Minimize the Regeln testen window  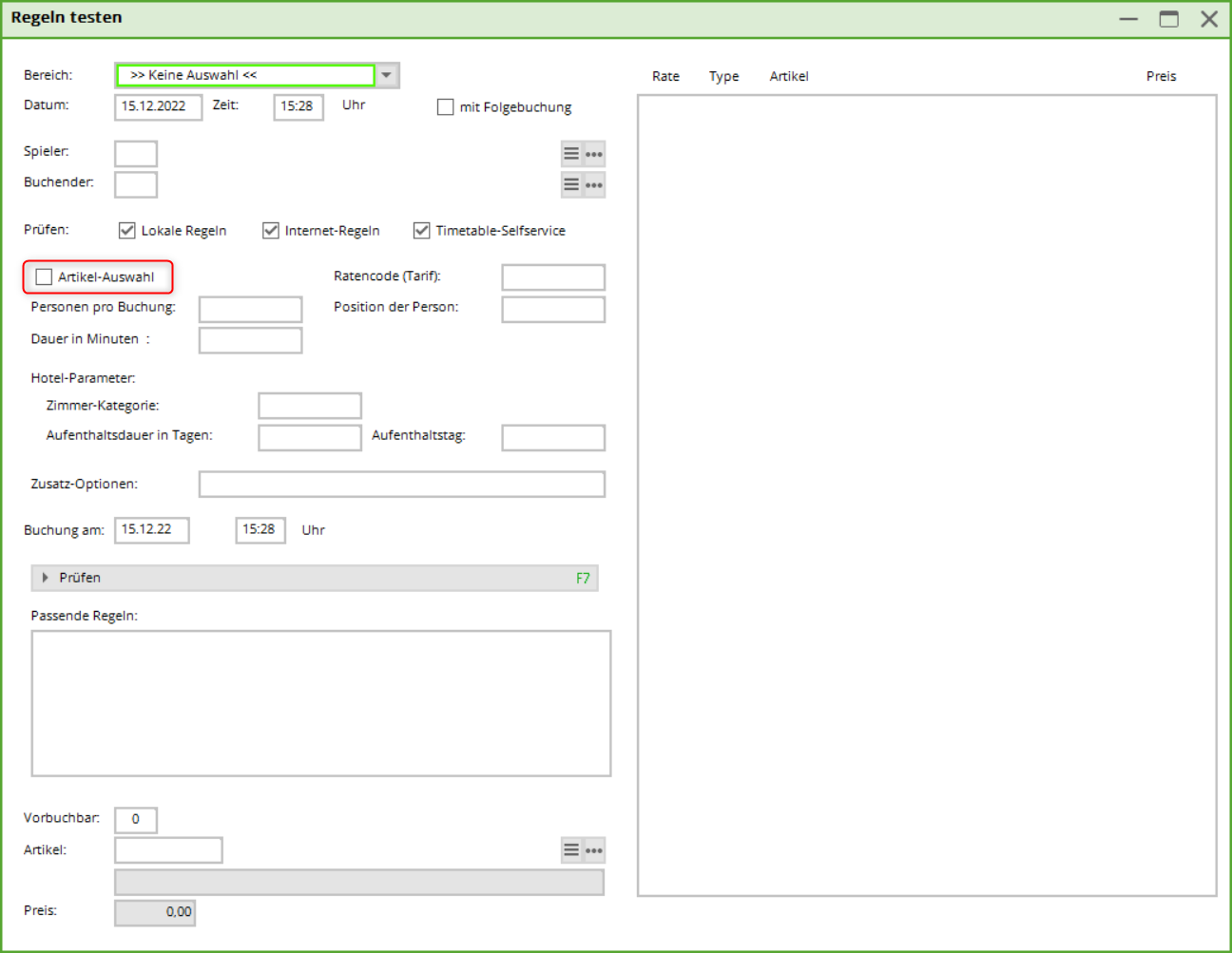[x=1128, y=19]
